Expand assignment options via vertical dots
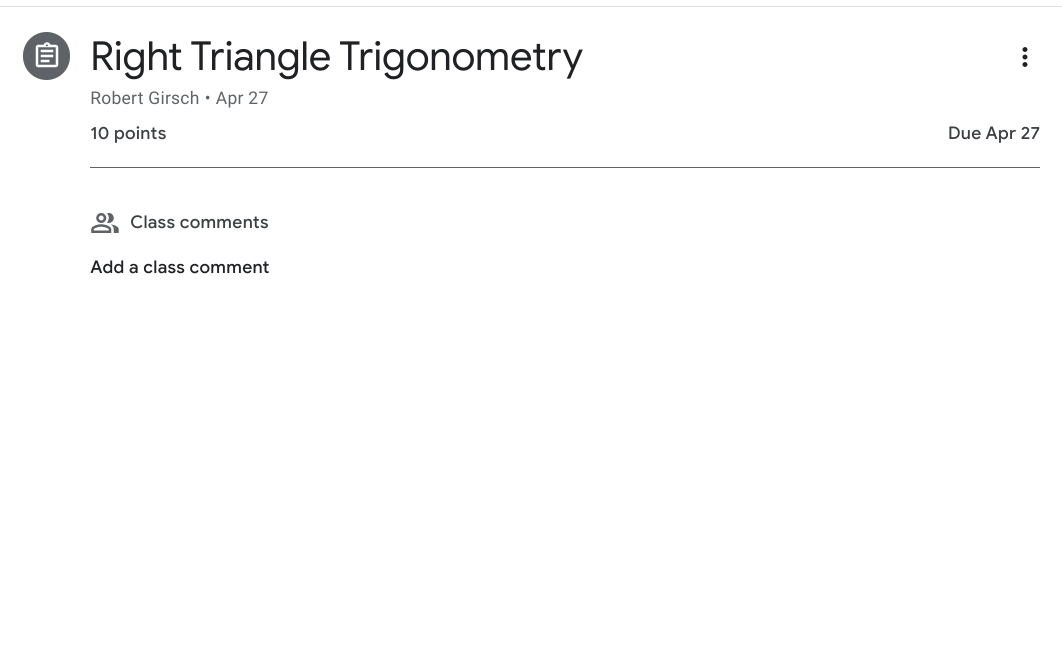This screenshot has width=1062, height=652. (1024, 57)
